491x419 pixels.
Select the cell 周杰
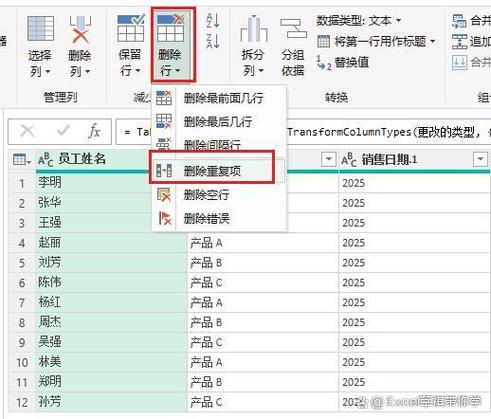[x=50, y=322]
